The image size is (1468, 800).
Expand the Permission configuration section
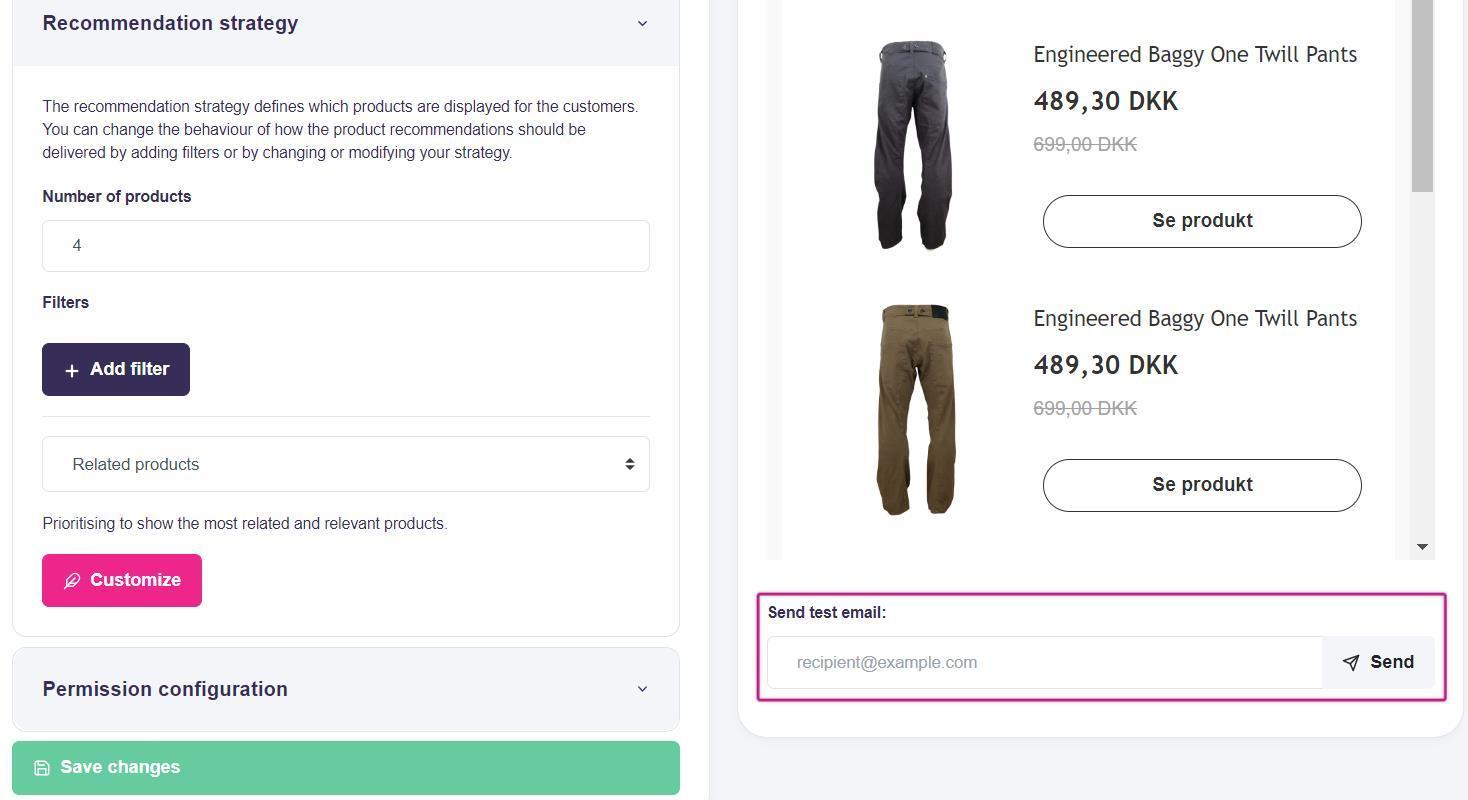642,689
